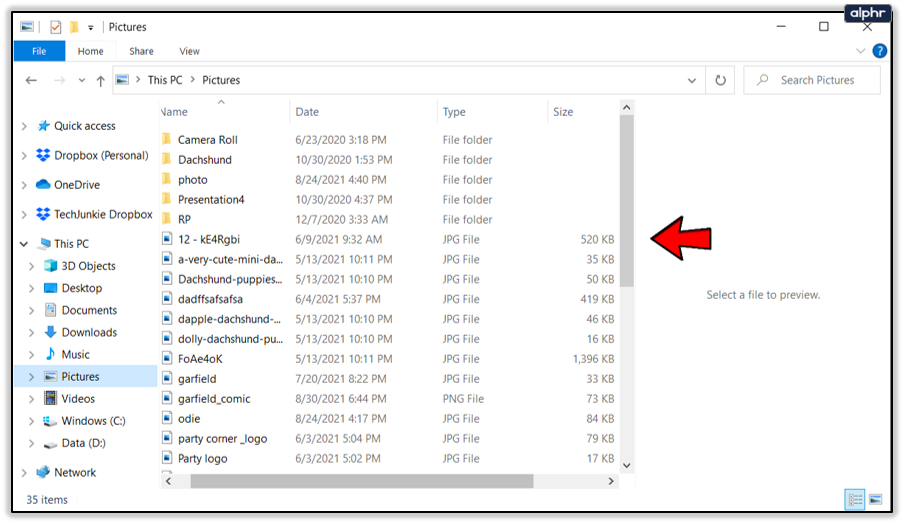Screen dimensions: 904x524
Task: Switch to Details view icon
Action: coord(854,500)
